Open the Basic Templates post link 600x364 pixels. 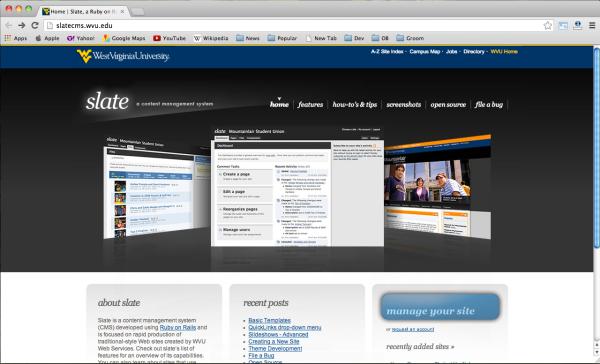pyautogui.click(x=269, y=320)
